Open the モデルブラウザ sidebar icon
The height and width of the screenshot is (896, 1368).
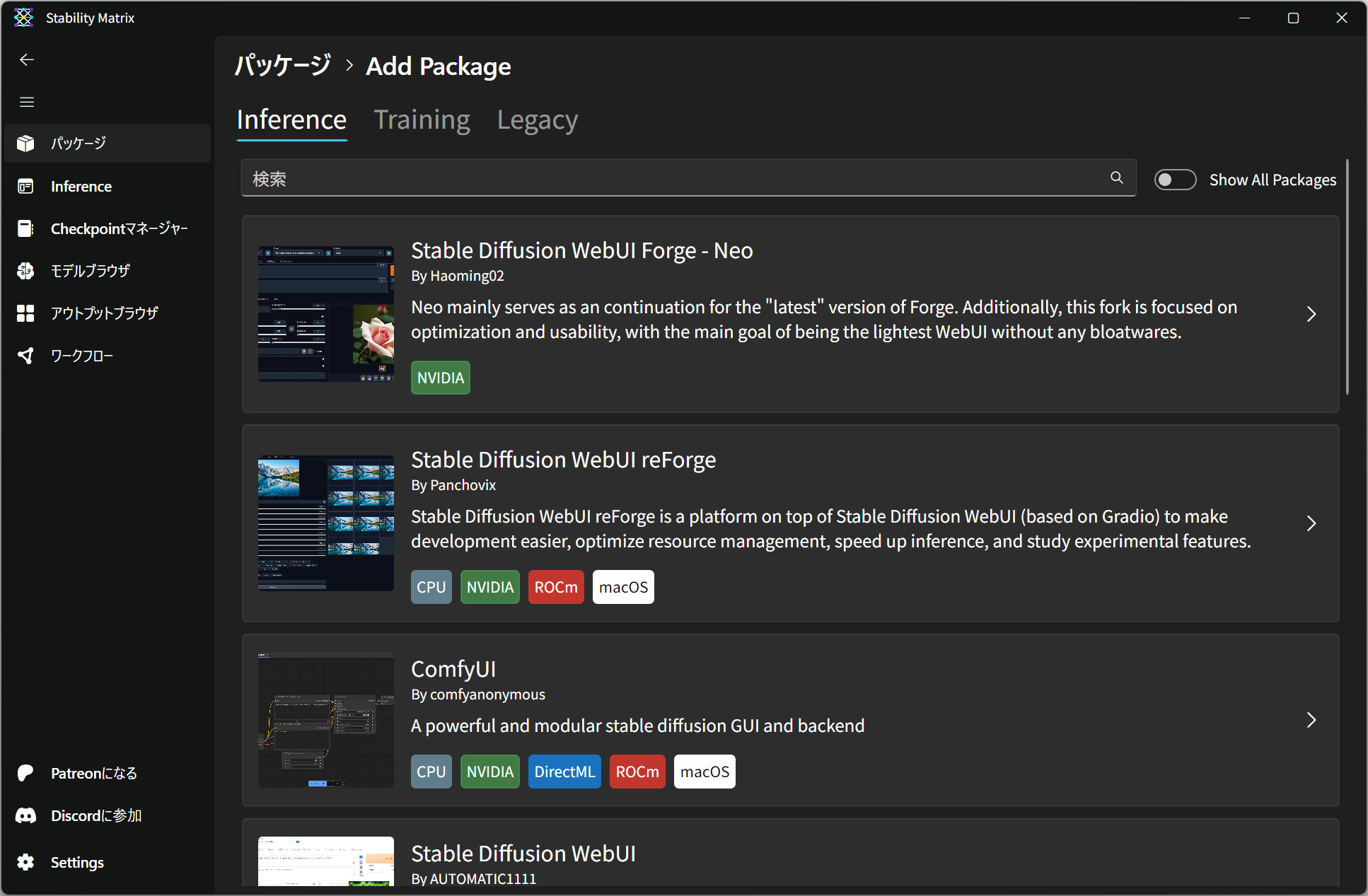(26, 271)
